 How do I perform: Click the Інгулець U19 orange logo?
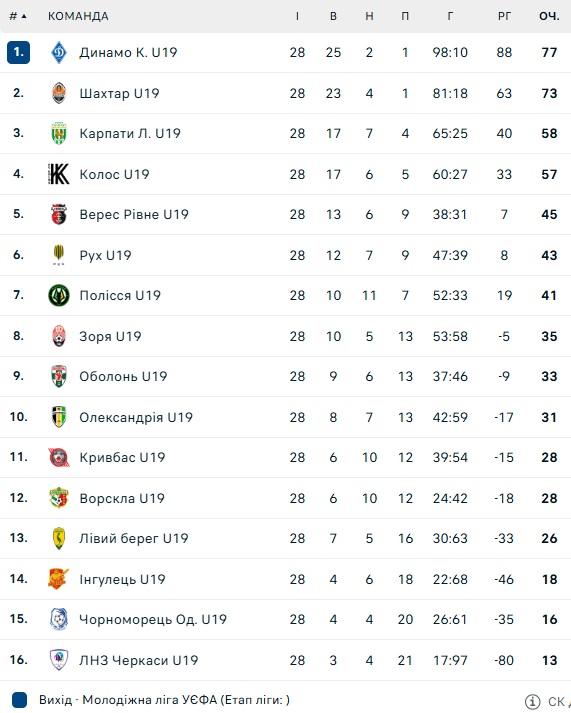tap(59, 579)
